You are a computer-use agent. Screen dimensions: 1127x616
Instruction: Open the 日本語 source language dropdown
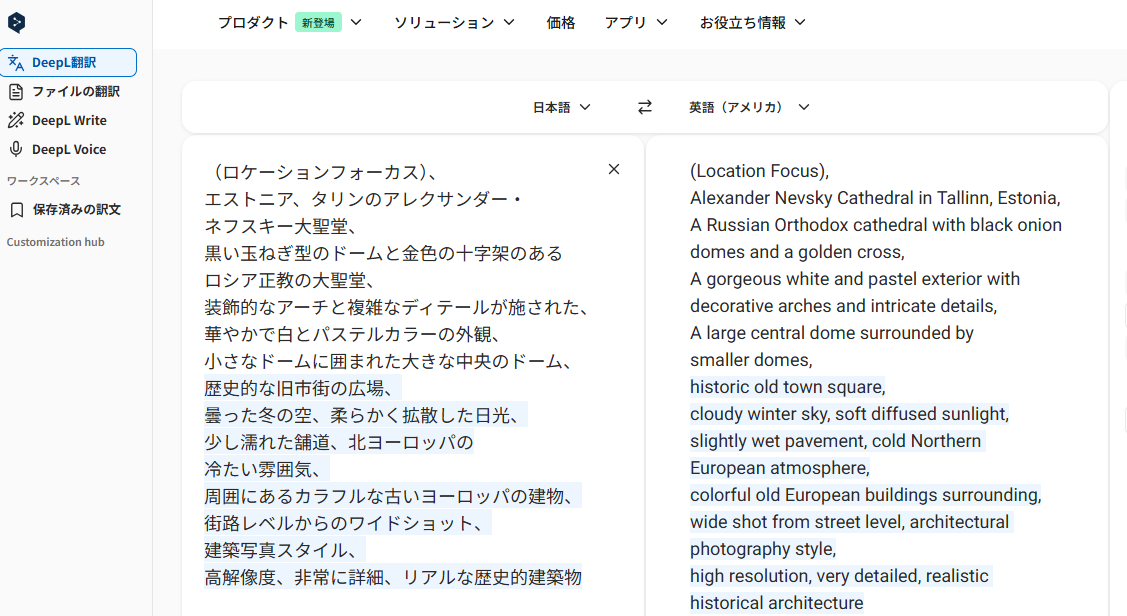pos(561,107)
